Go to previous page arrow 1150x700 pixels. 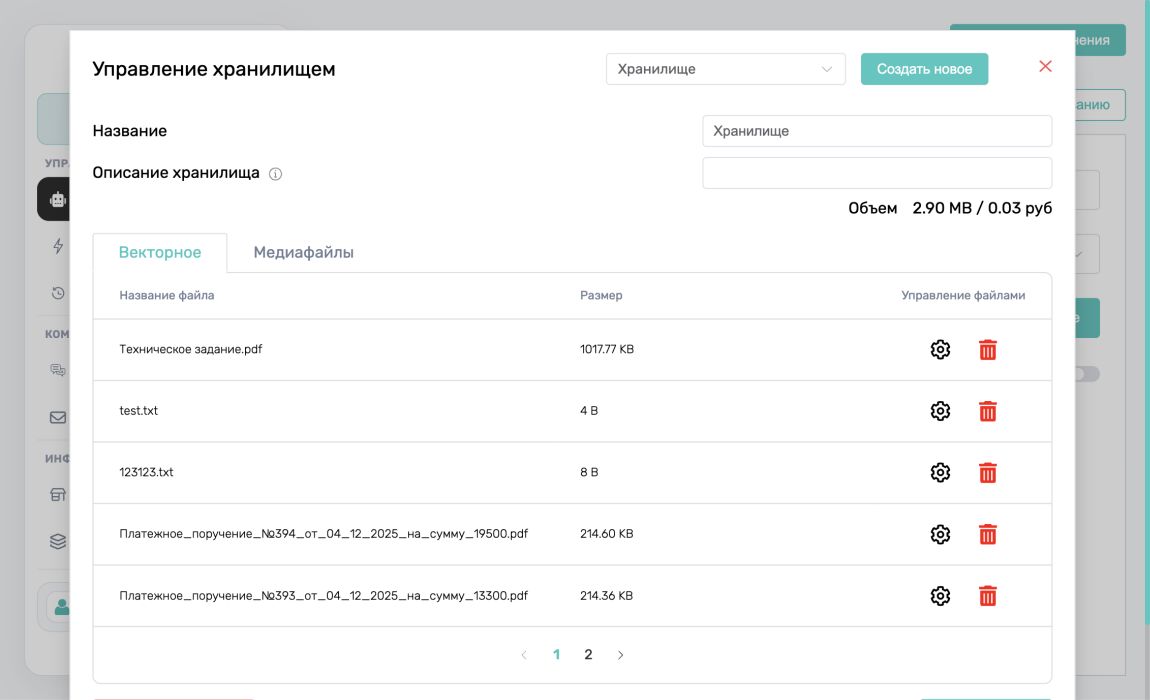524,655
